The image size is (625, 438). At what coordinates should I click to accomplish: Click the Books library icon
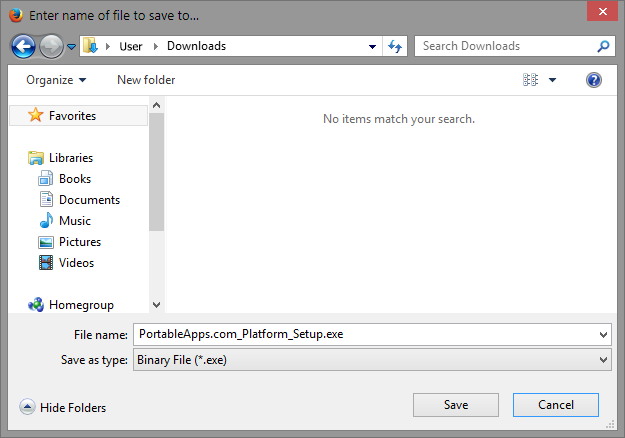click(x=45, y=179)
